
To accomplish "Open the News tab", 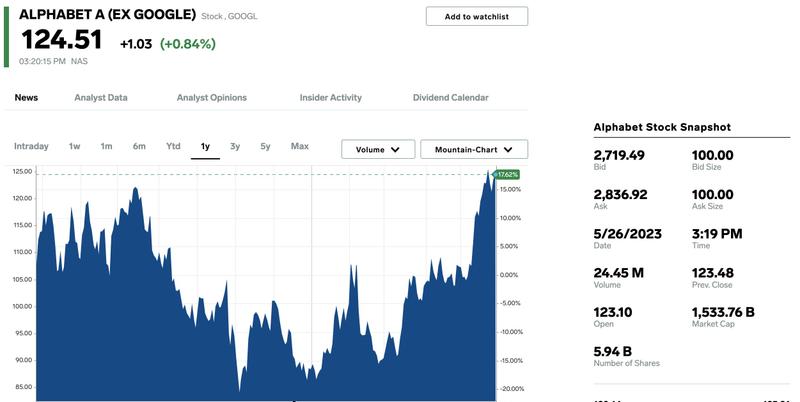I will (x=26, y=97).
